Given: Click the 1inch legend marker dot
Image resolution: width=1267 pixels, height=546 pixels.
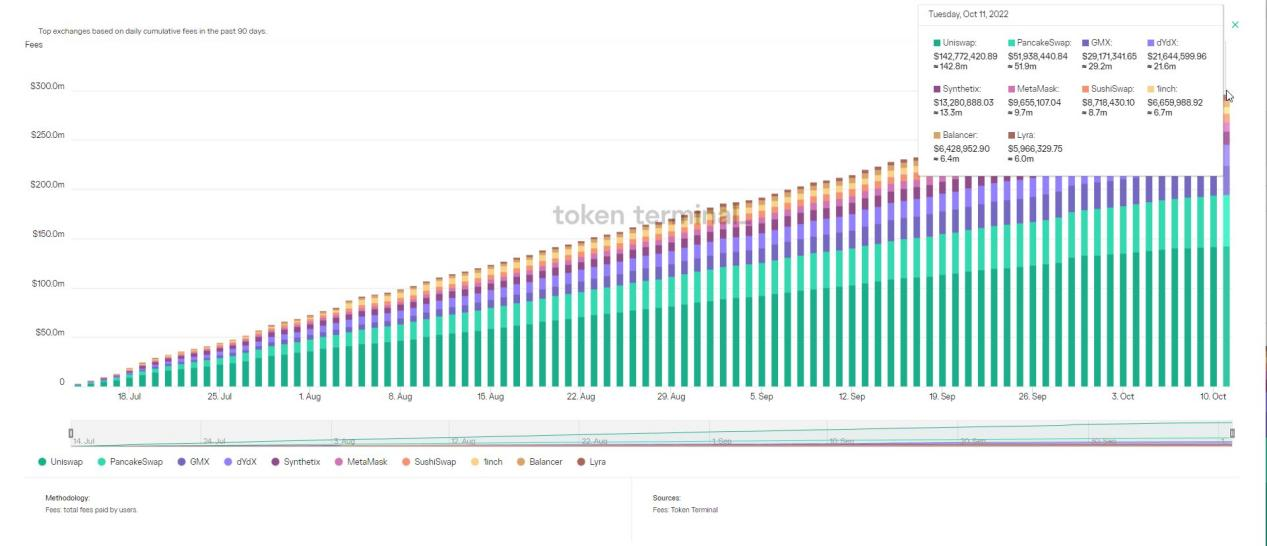Looking at the screenshot, I should coord(474,462).
